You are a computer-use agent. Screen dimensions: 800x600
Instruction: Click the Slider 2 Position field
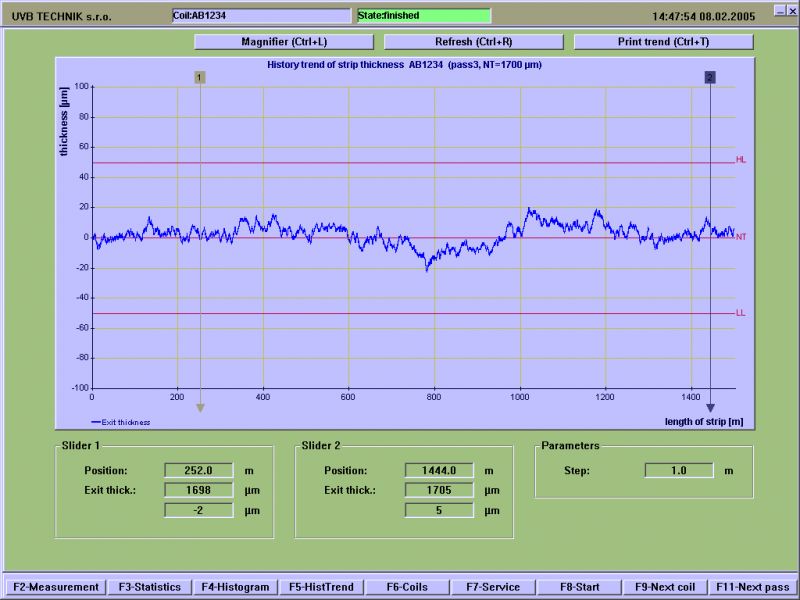[x=439, y=470]
